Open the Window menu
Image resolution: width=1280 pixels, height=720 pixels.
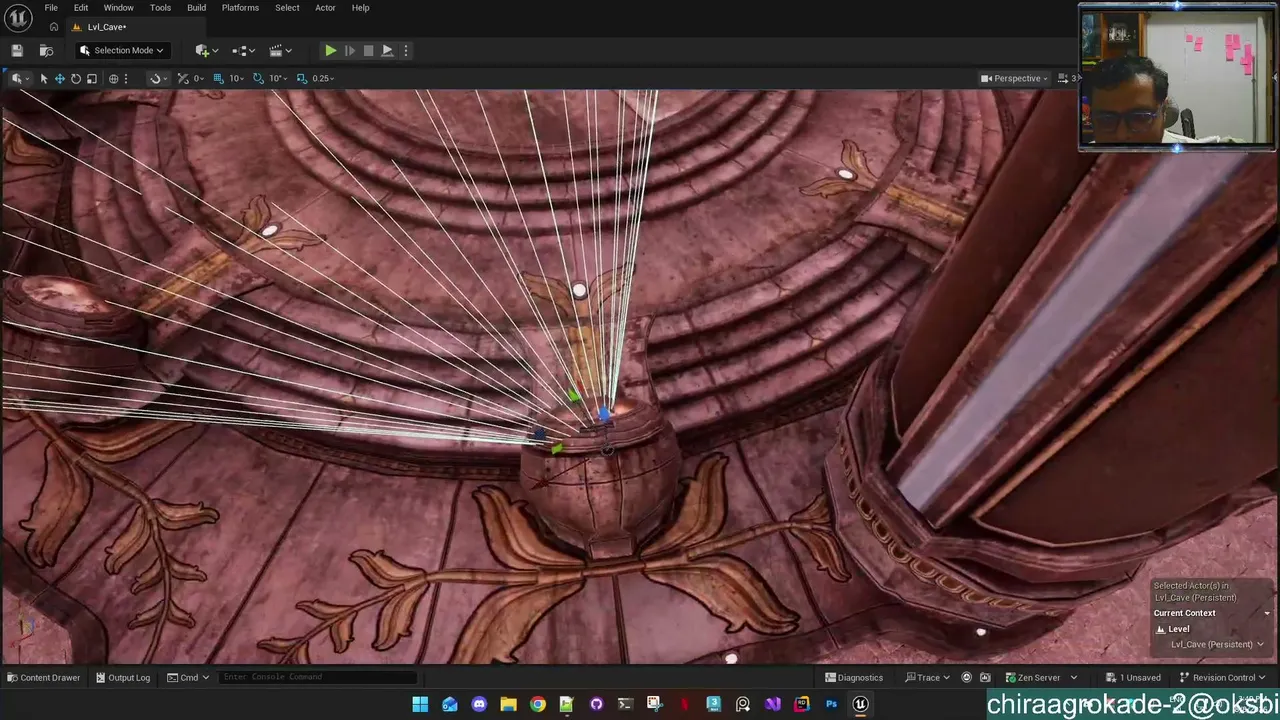click(118, 8)
